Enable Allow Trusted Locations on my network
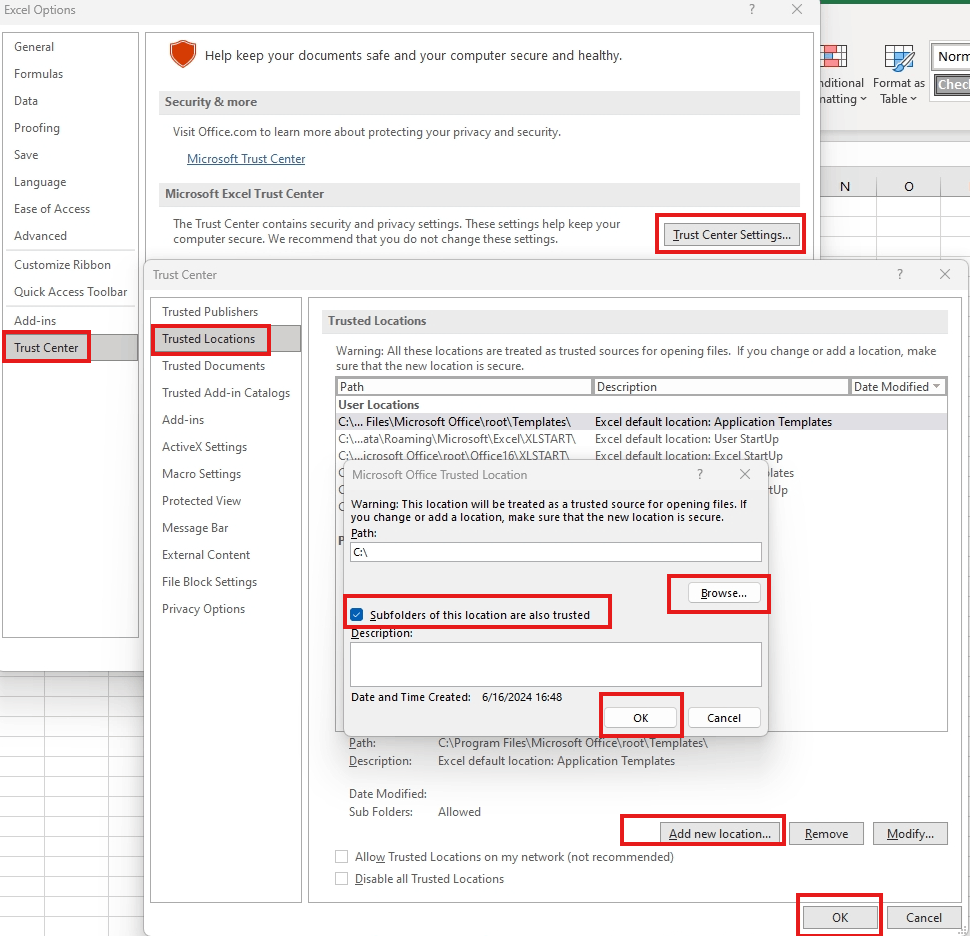The width and height of the screenshot is (971, 937). 341,857
